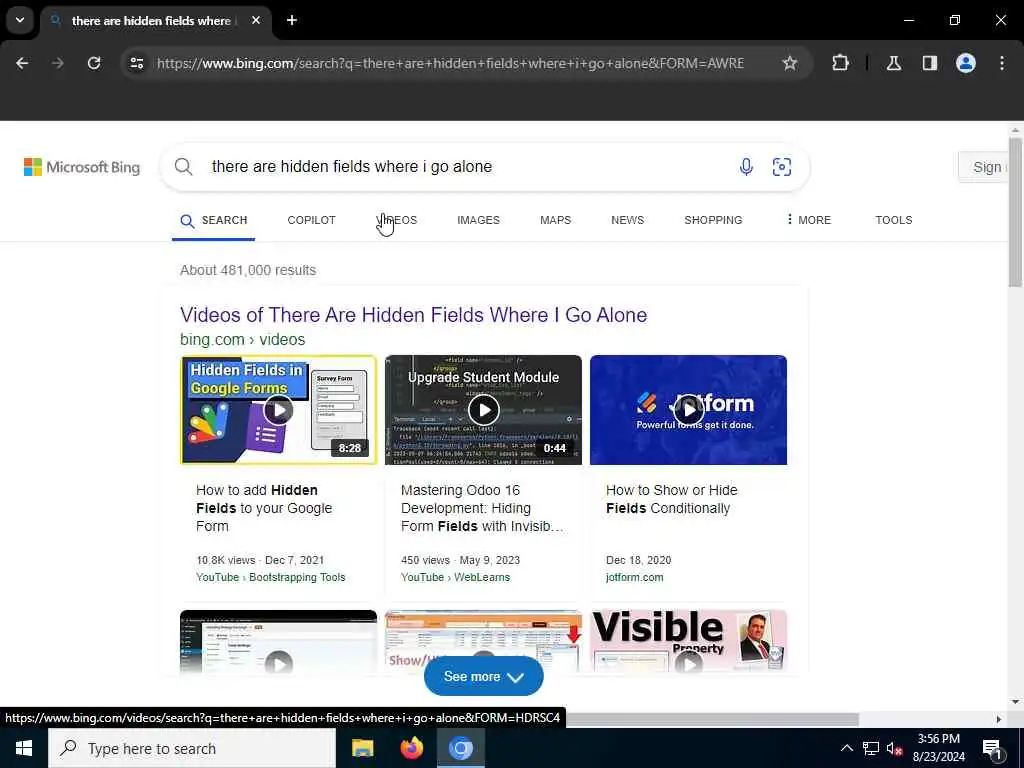Screen dimensions: 1024x768
Task: Start voice search with microphone icon
Action: tap(746, 167)
